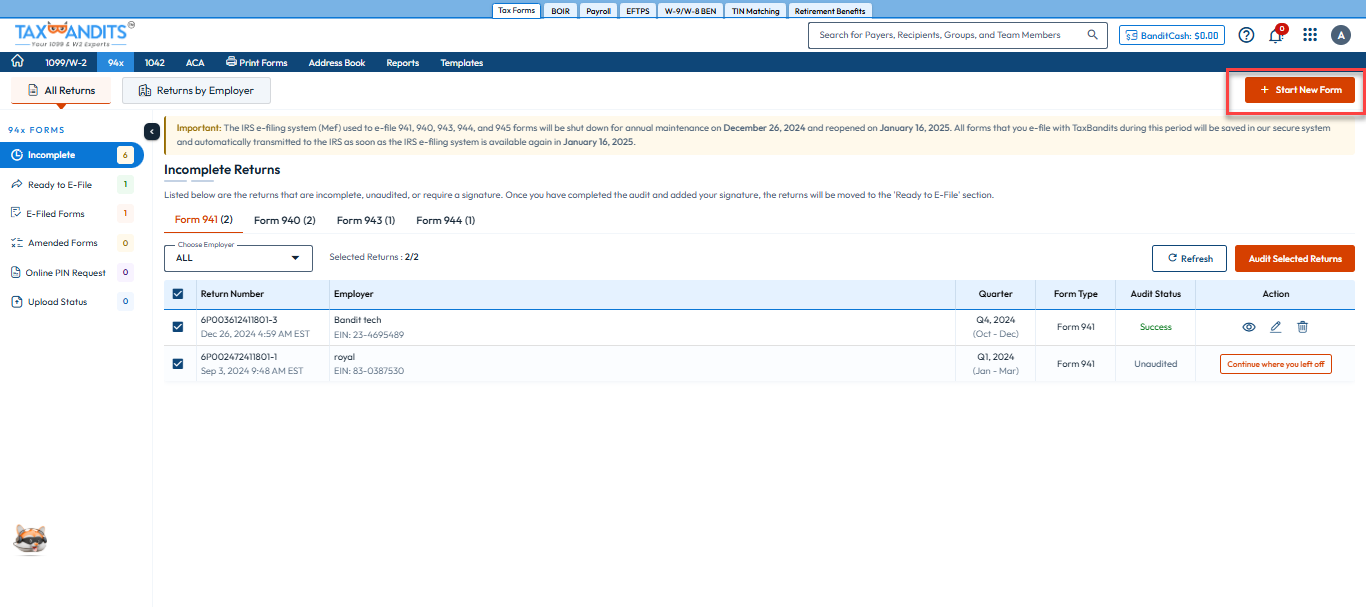Select the All Returns tab
Viewport: 1366px width, 607px height.
(x=61, y=90)
